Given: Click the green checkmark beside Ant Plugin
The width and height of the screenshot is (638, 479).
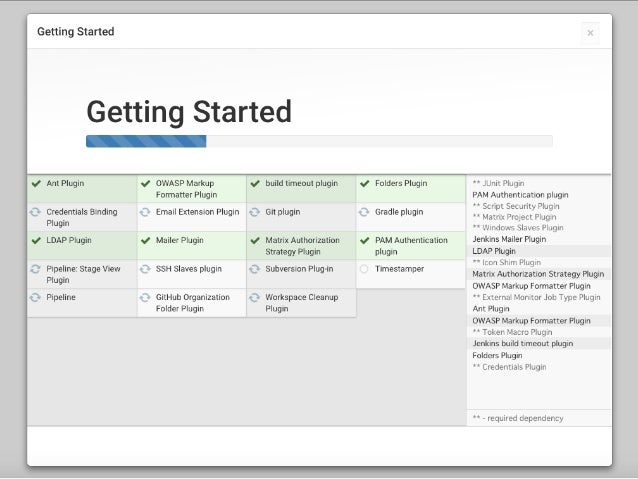Looking at the screenshot, I should 36,184.
